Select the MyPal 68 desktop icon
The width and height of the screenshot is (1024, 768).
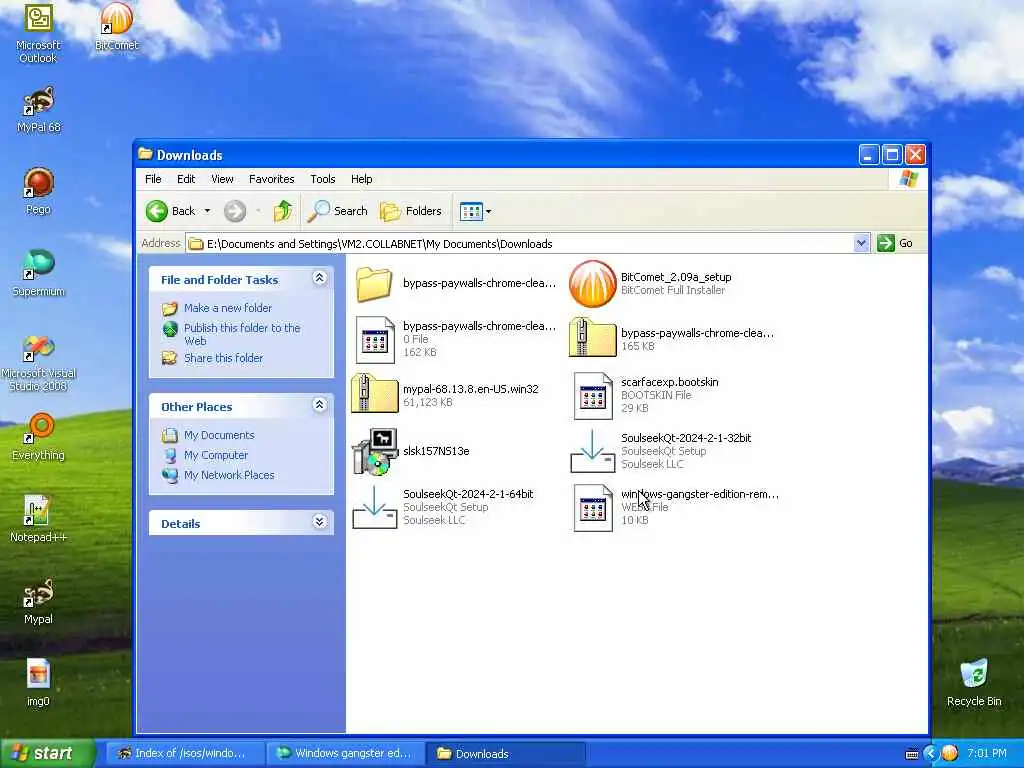pos(38,110)
